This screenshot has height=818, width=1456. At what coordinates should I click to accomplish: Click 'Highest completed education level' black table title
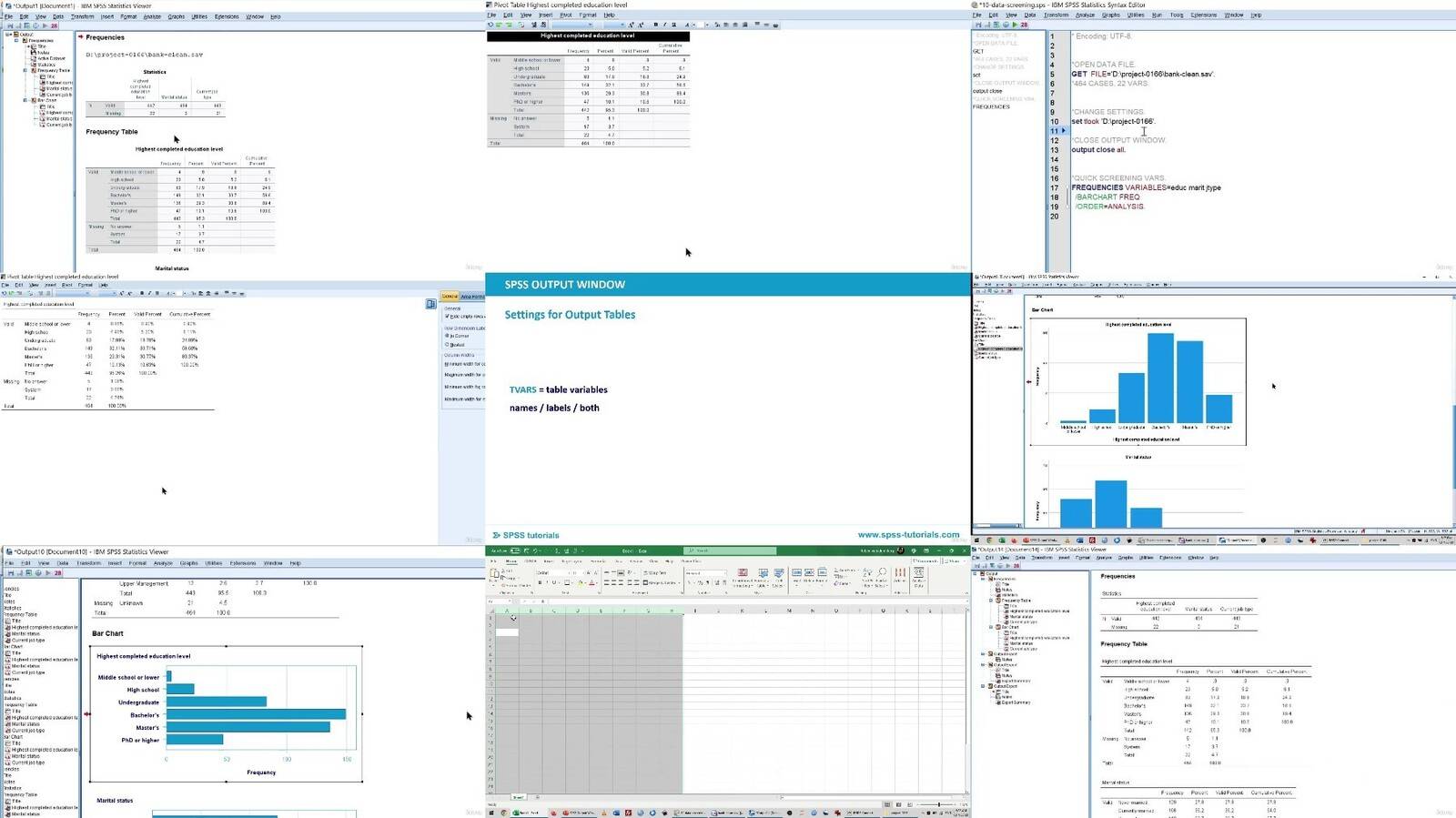click(x=588, y=36)
